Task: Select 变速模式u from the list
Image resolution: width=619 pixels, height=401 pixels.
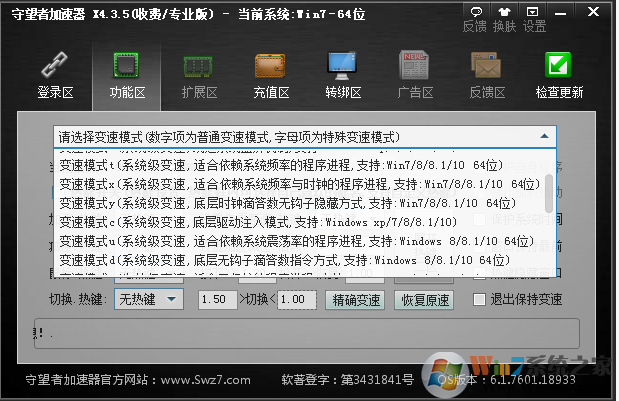Action: click(302, 241)
